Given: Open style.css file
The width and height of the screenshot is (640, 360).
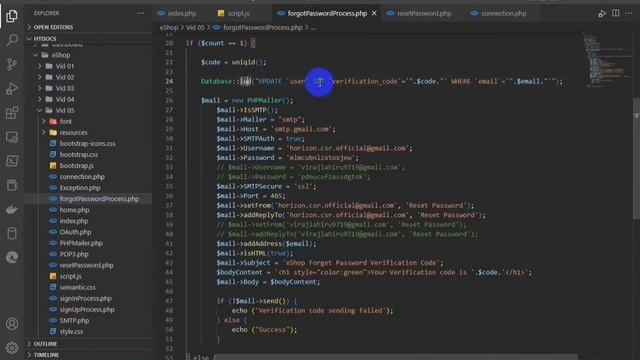Looking at the screenshot, I should [71, 331].
